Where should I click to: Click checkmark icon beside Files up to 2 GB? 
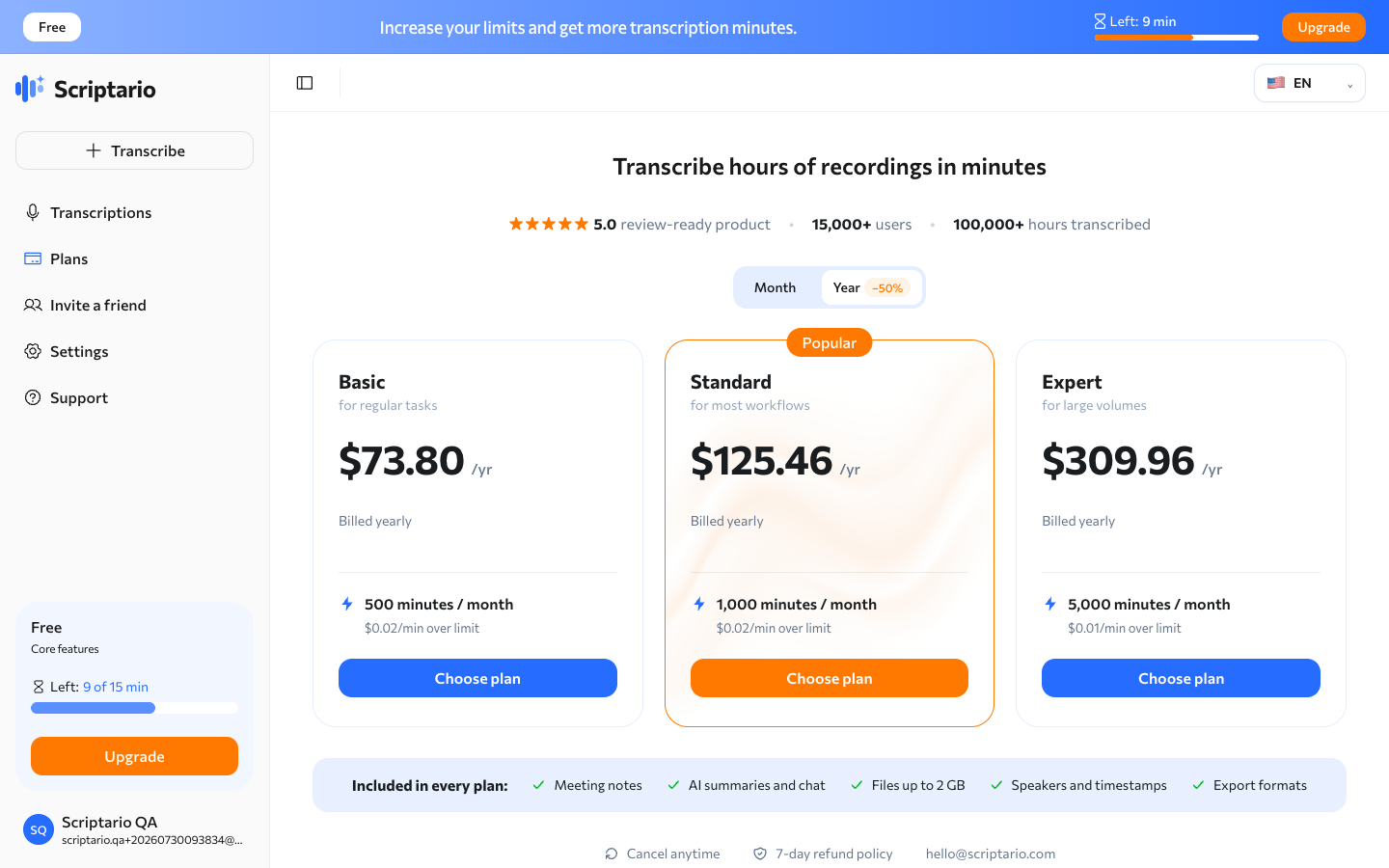[857, 785]
